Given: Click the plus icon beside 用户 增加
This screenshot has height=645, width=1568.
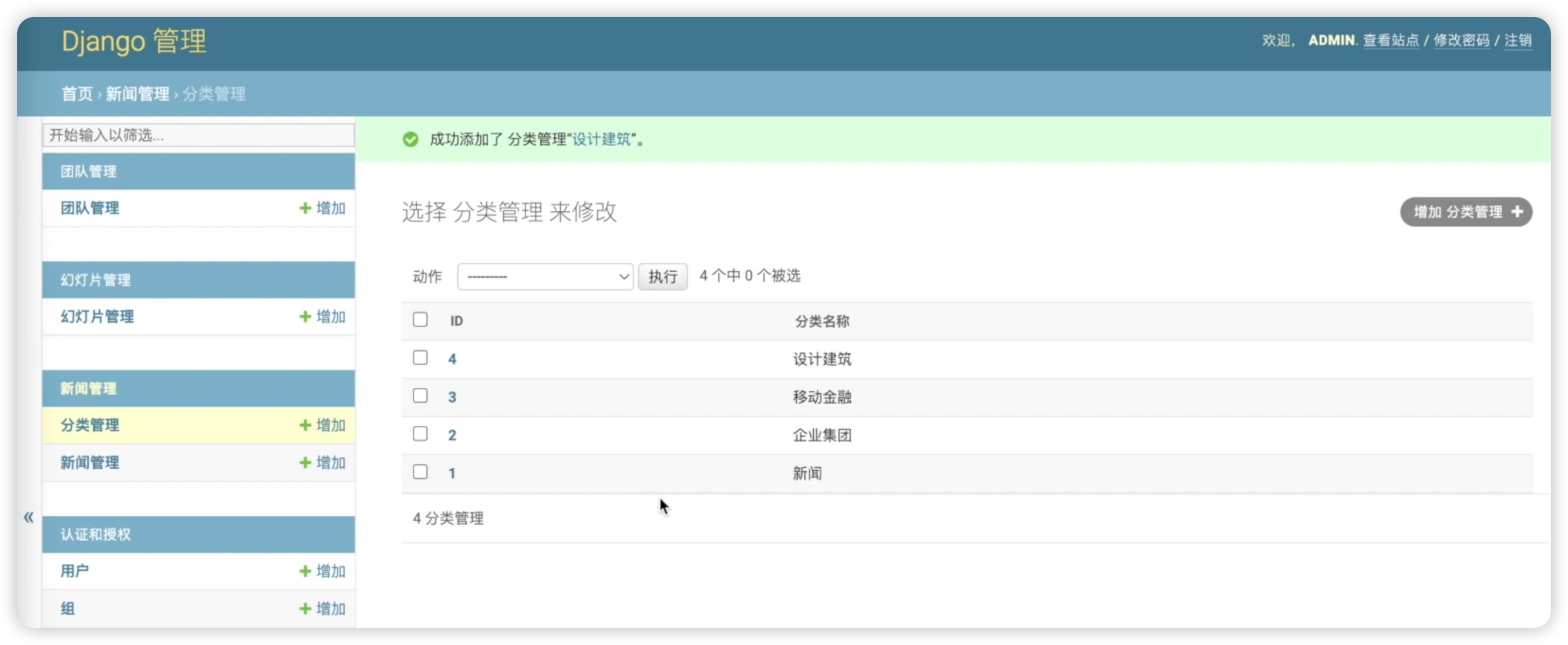Looking at the screenshot, I should click(x=305, y=571).
